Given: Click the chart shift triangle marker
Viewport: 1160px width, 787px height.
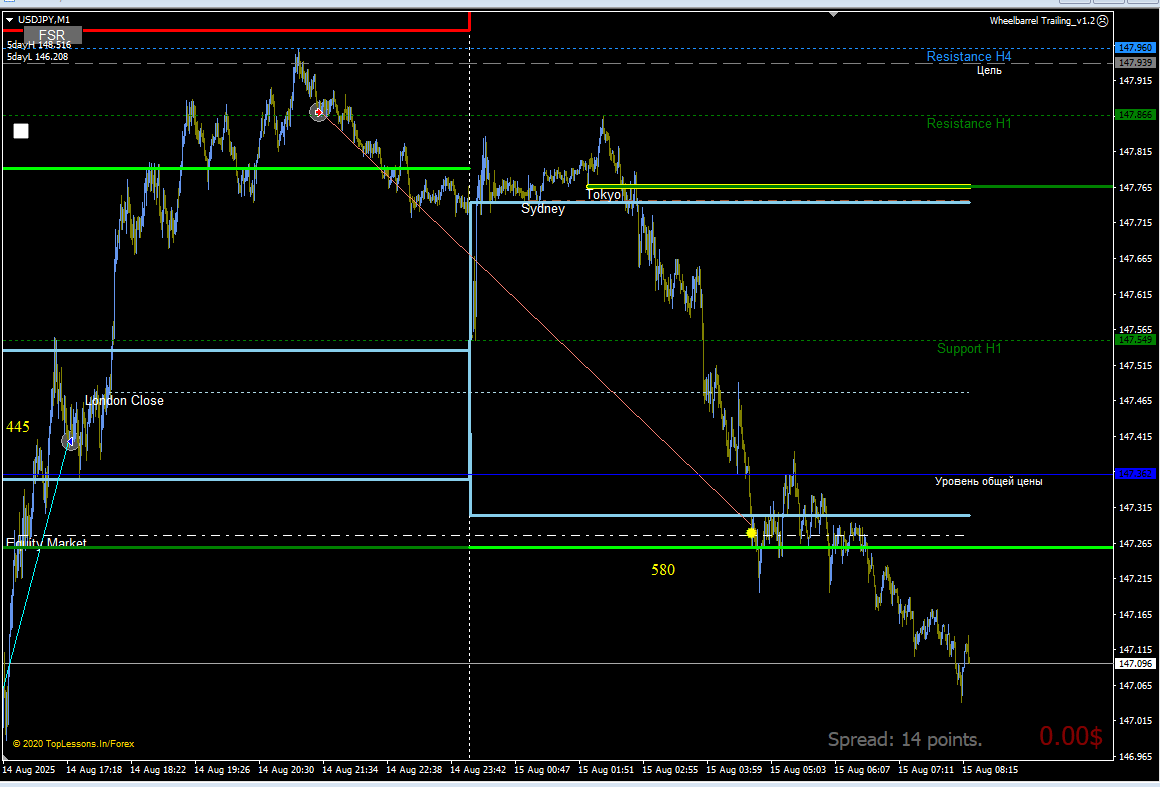Looking at the screenshot, I should tap(833, 14).
